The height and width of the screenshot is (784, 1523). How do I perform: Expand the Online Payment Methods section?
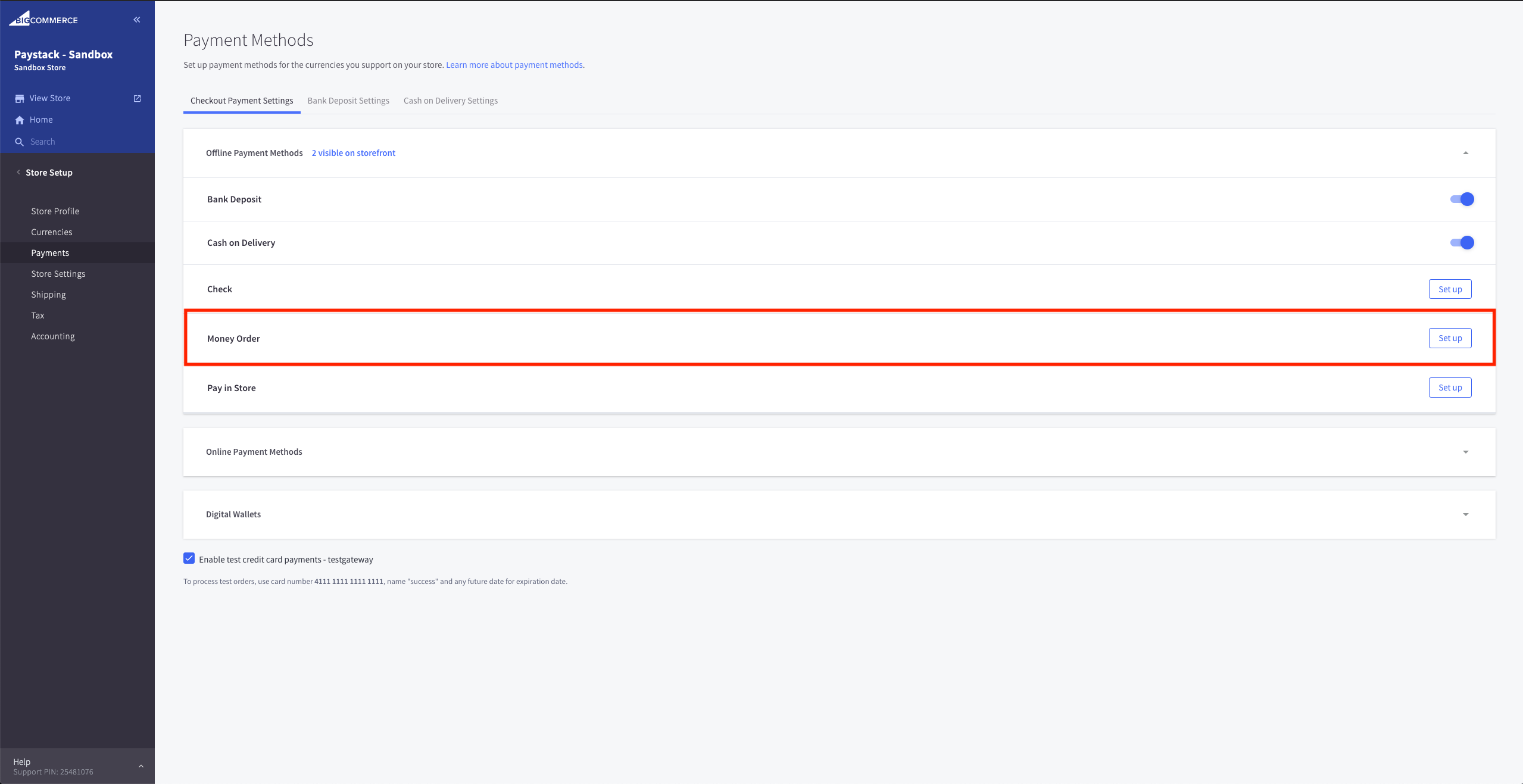tap(1466, 452)
